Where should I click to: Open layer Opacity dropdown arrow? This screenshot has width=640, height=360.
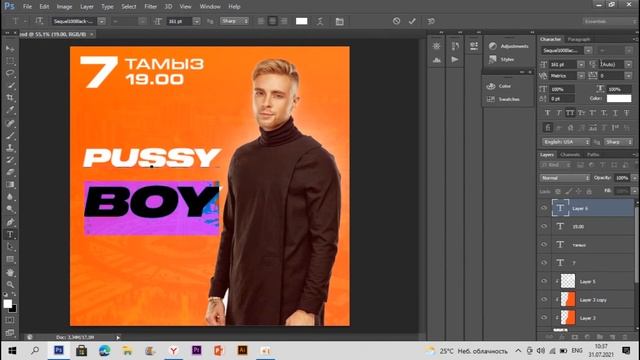[x=635, y=178]
